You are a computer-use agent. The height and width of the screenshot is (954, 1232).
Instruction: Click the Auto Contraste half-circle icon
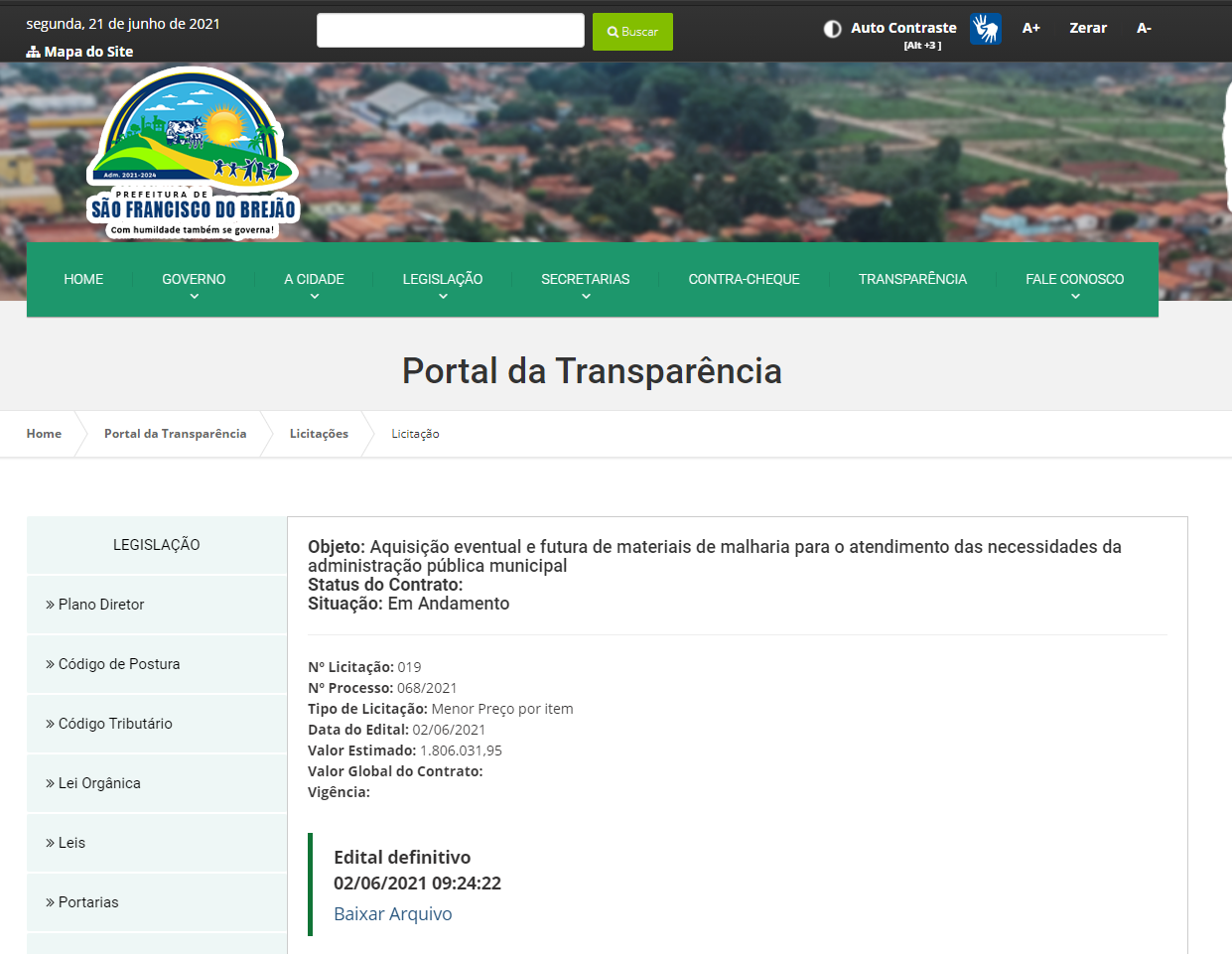[833, 29]
